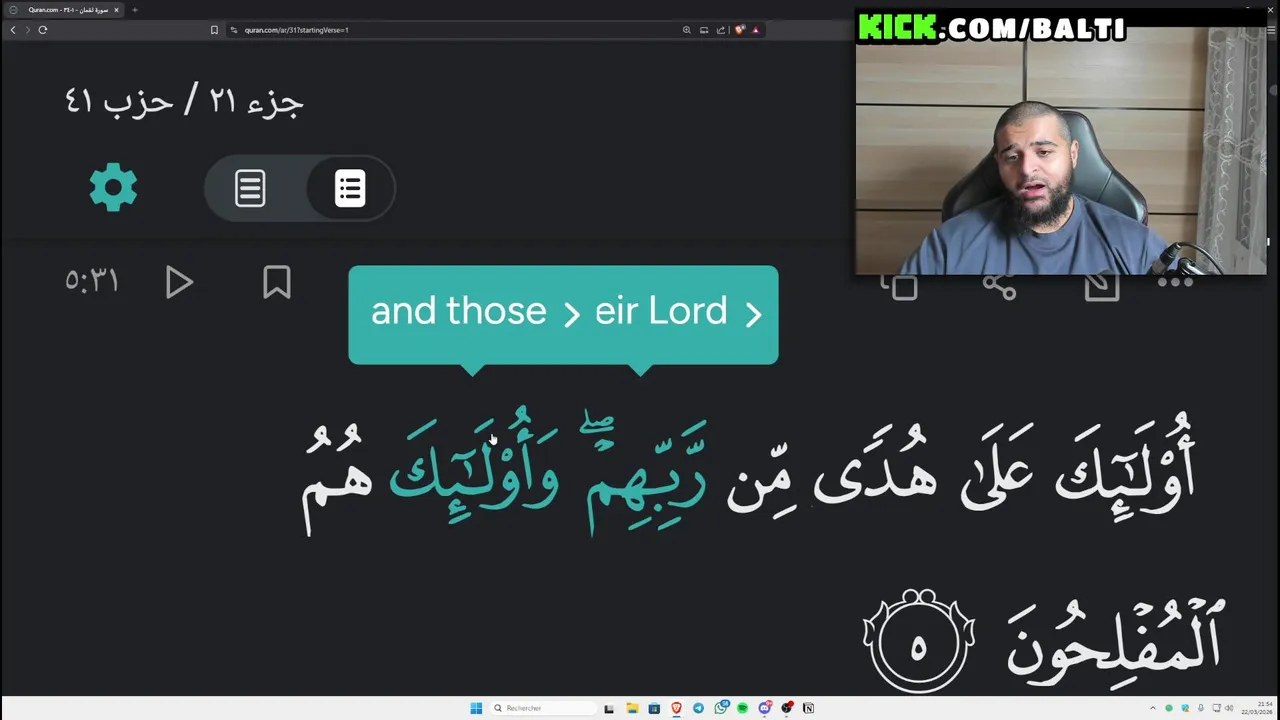Viewport: 1280px width, 720px height.
Task: Click the word مِّن in the verse
Action: [759, 485]
